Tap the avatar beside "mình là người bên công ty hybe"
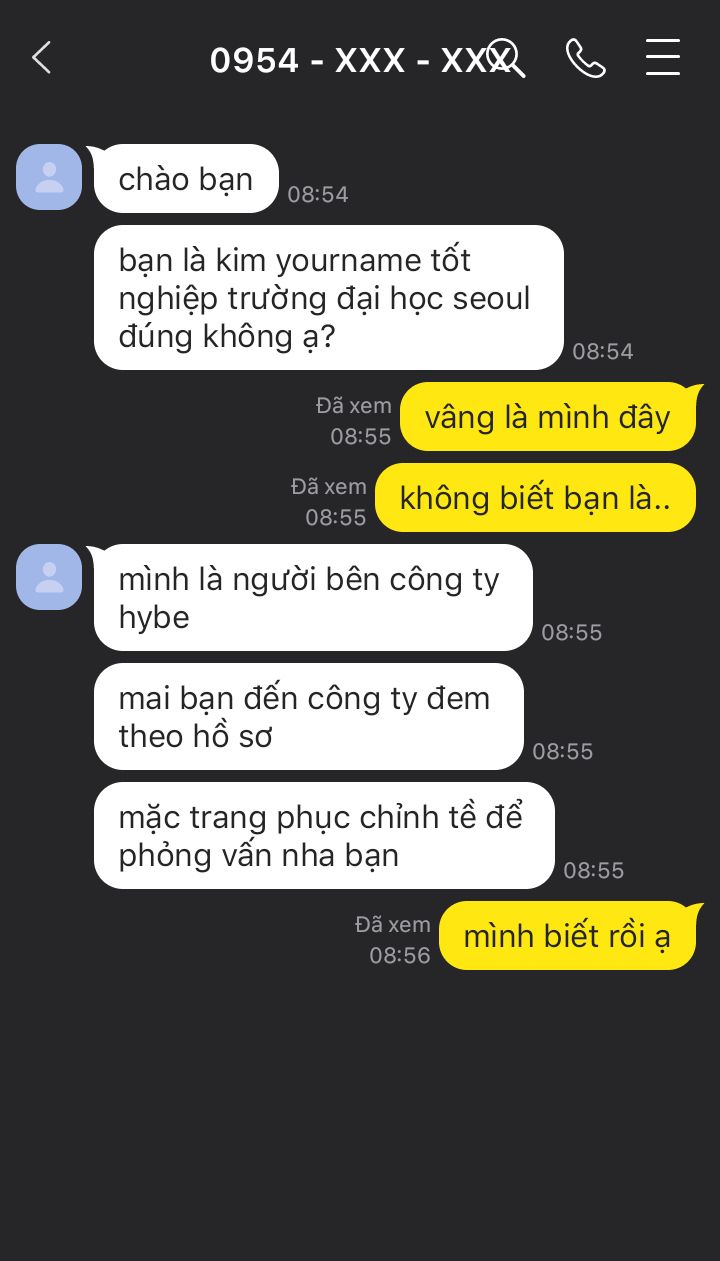720x1261 pixels. [49, 577]
